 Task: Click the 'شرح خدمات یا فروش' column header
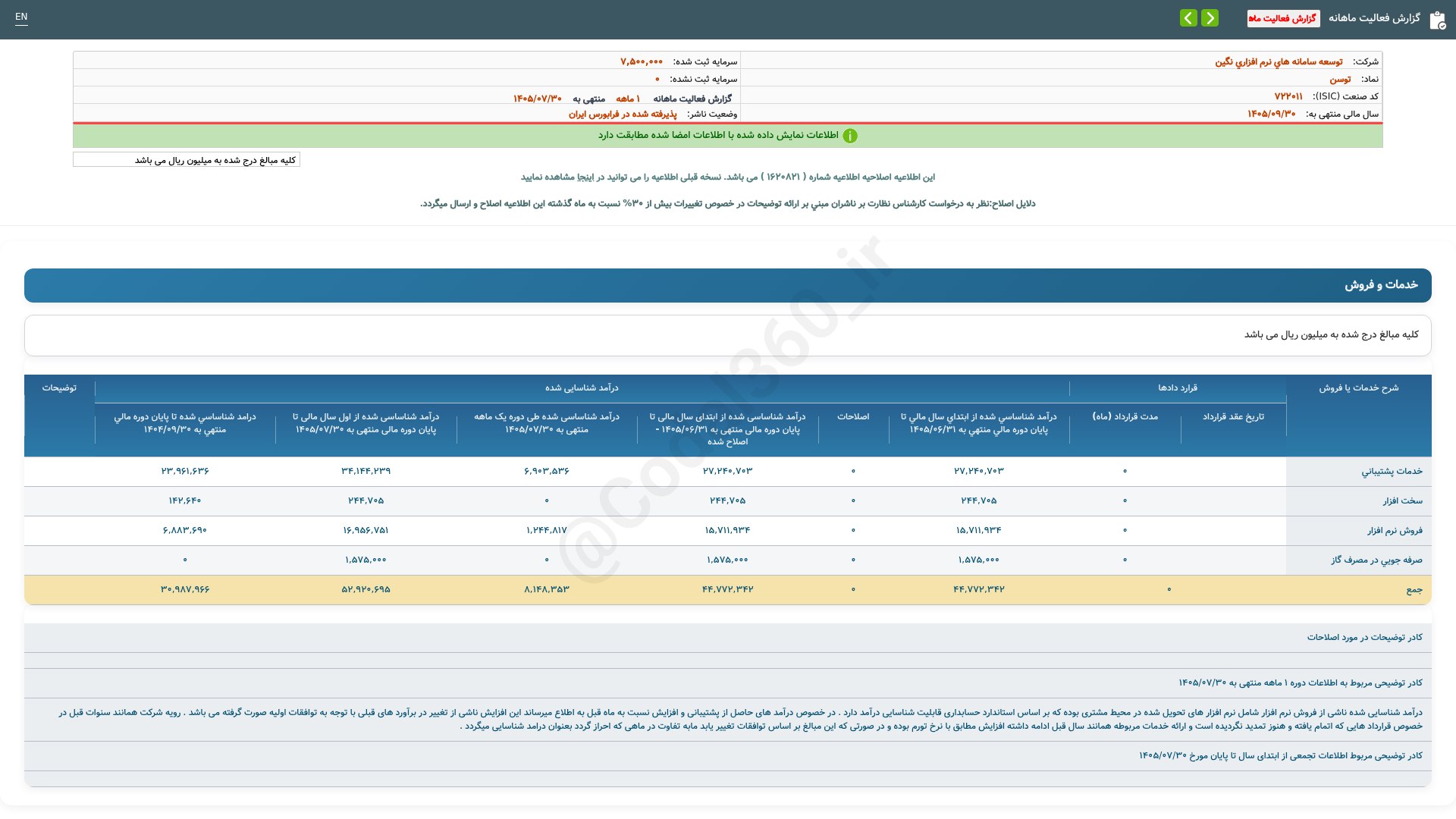pyautogui.click(x=1358, y=388)
